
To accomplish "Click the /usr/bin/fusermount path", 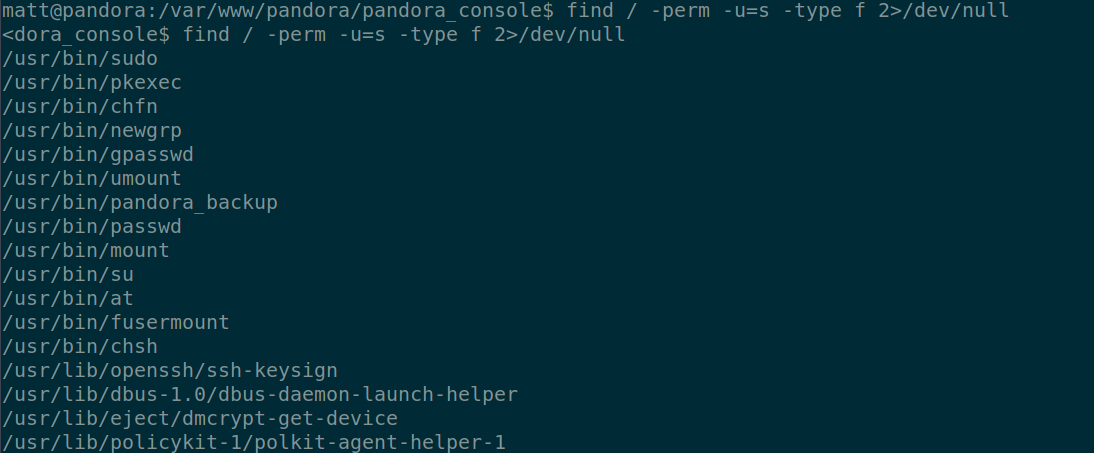I will point(116,323).
